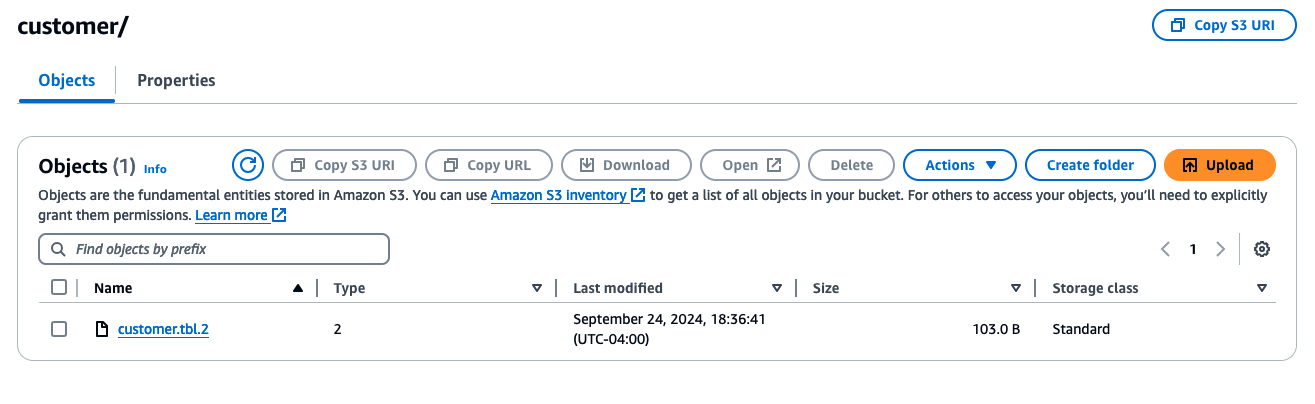Select the customer.tbl.2 row checkbox
Image resolution: width=1315 pixels, height=404 pixels.
point(59,329)
